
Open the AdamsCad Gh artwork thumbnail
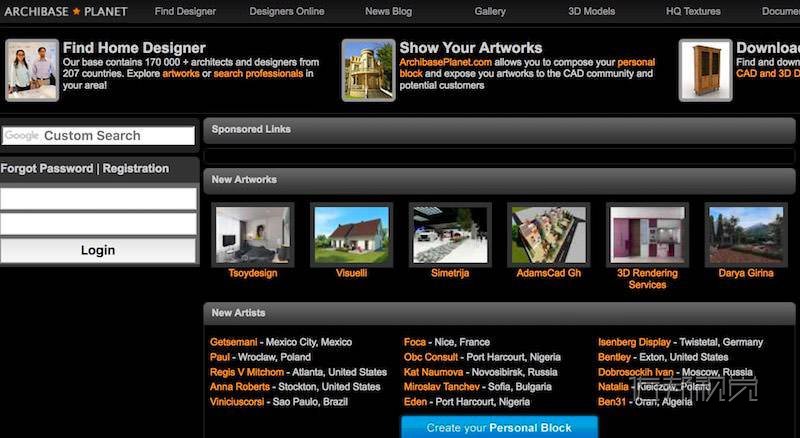pos(548,235)
